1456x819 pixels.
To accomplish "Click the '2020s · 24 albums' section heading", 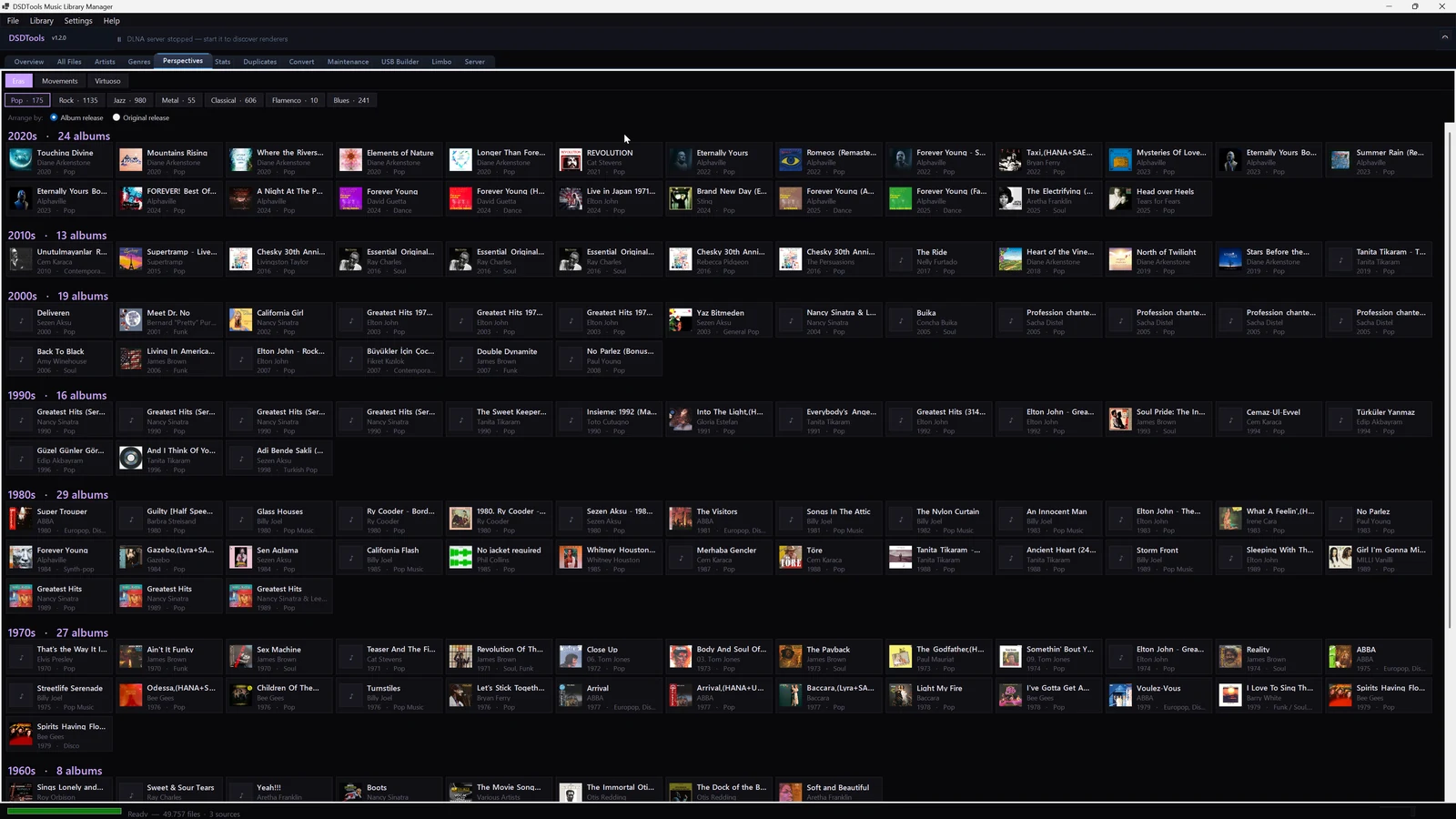I will click(x=59, y=136).
